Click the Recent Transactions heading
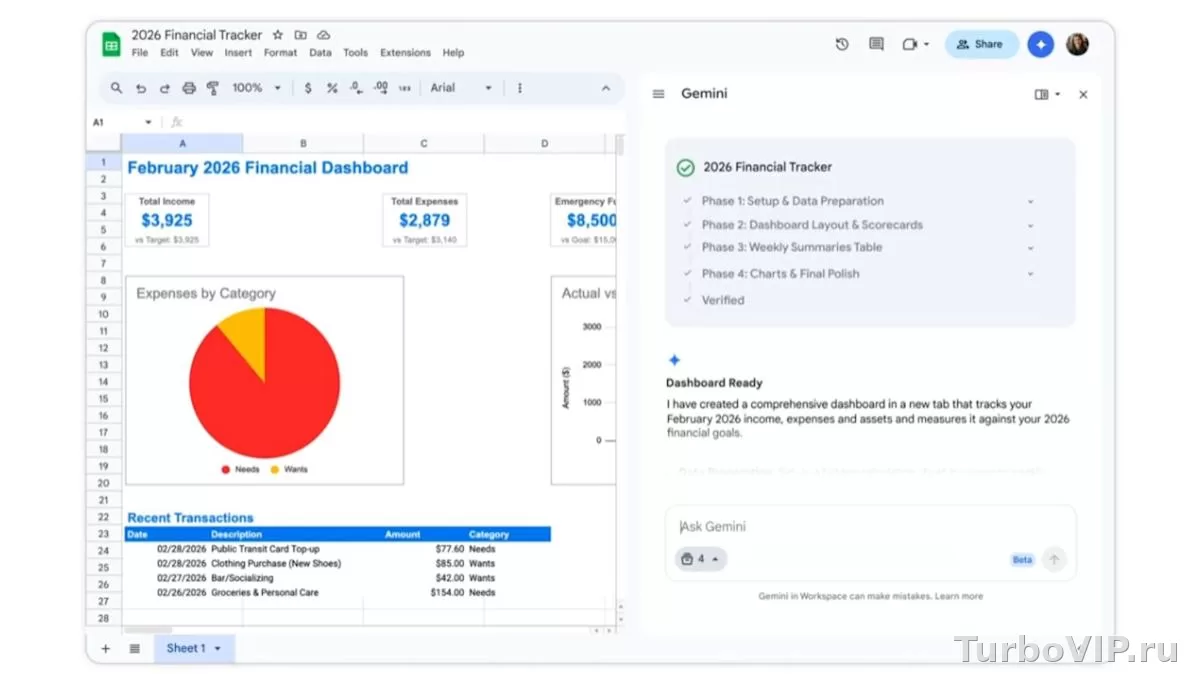 click(x=190, y=518)
